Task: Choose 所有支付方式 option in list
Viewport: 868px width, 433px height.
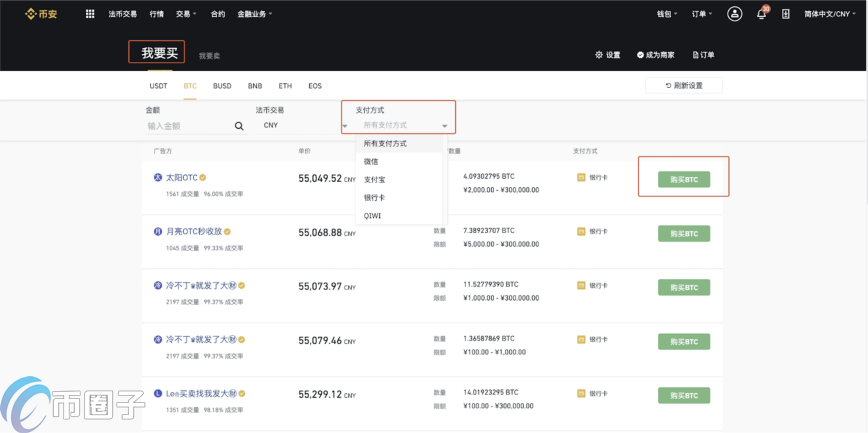Action: 399,143
